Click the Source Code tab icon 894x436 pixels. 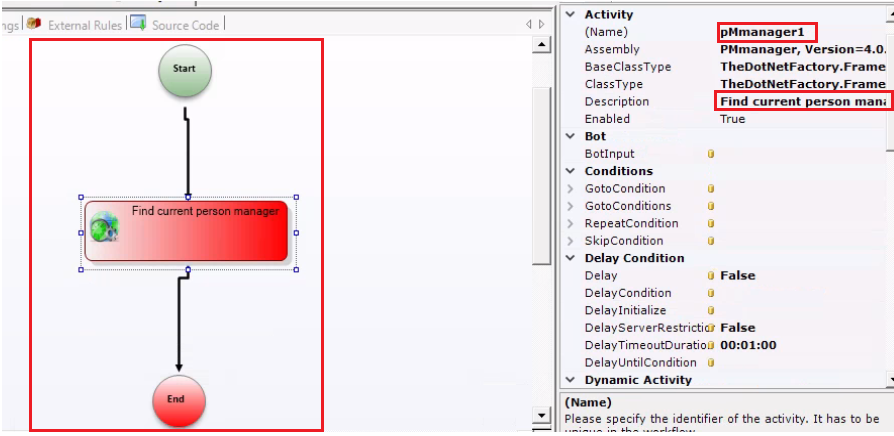(x=138, y=23)
